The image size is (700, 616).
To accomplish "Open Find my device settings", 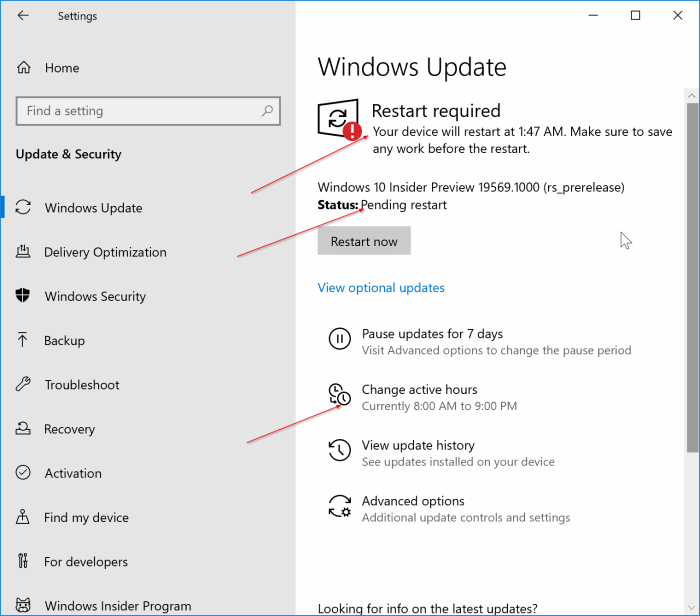I will pyautogui.click(x=86, y=517).
